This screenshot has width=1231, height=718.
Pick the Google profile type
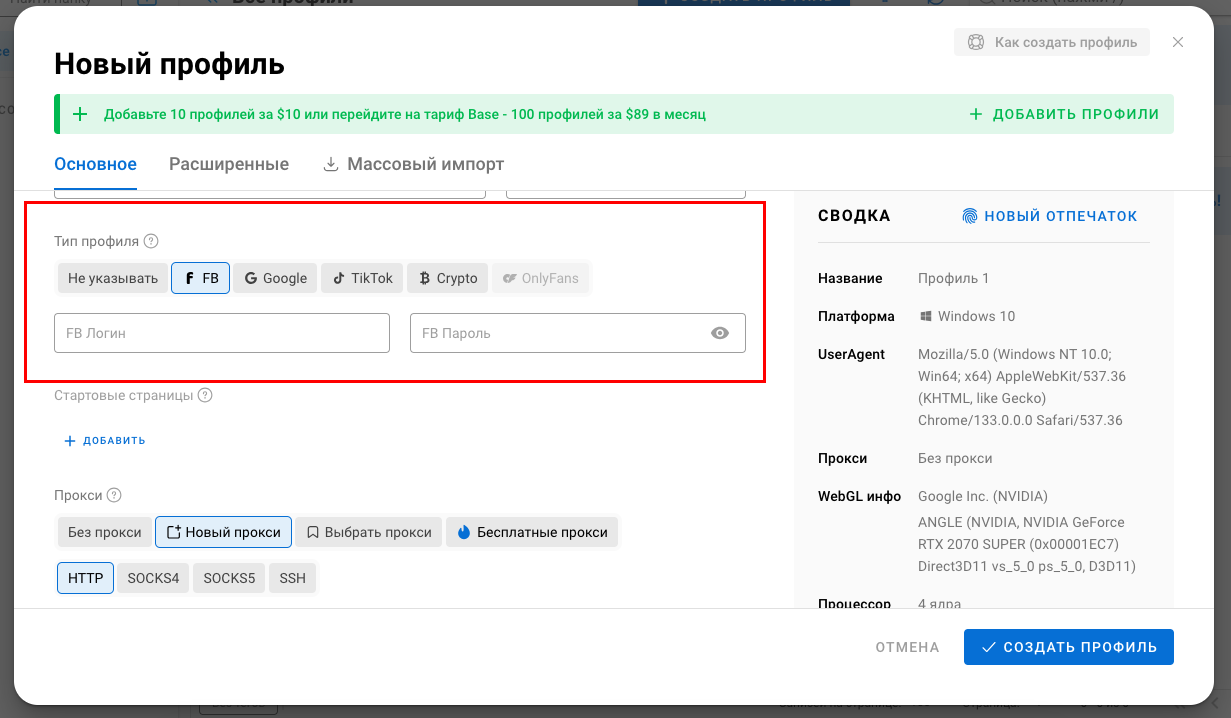pos(275,278)
